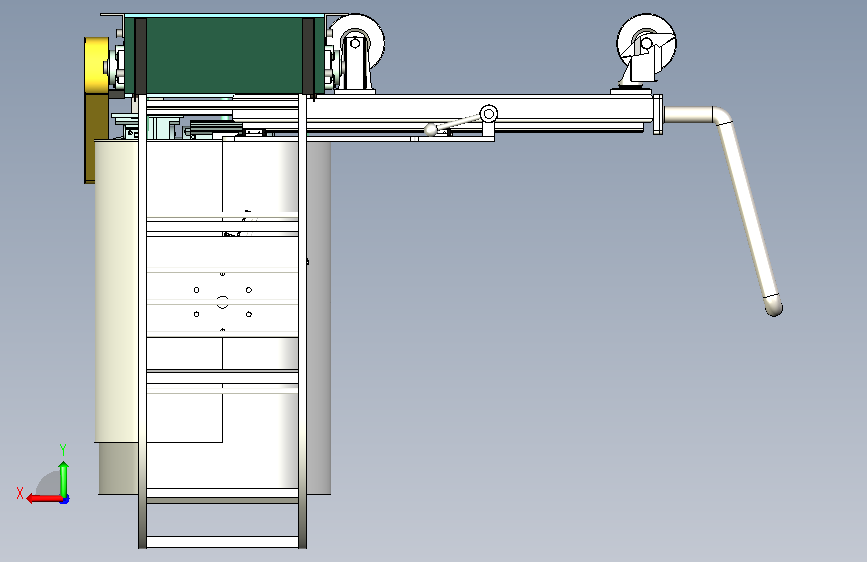Click the red X axis arrow on triad
867x562 pixels.
[x=43, y=498]
